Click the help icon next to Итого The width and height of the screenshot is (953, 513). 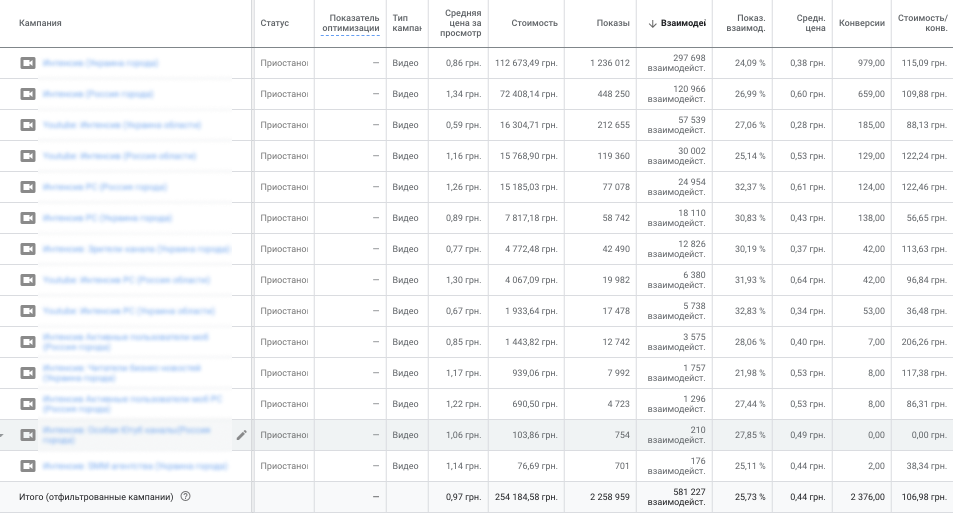click(x=185, y=496)
